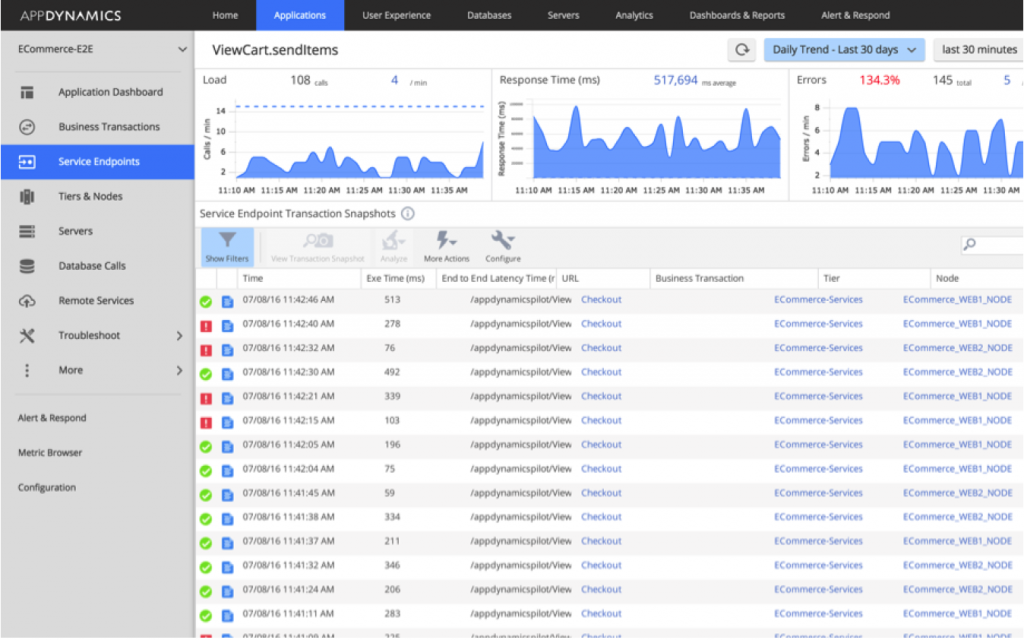Screen dimensions: 1024x640
Task: Click the 07/08/16 11:41:24 AM timestamp
Action: 289,590
